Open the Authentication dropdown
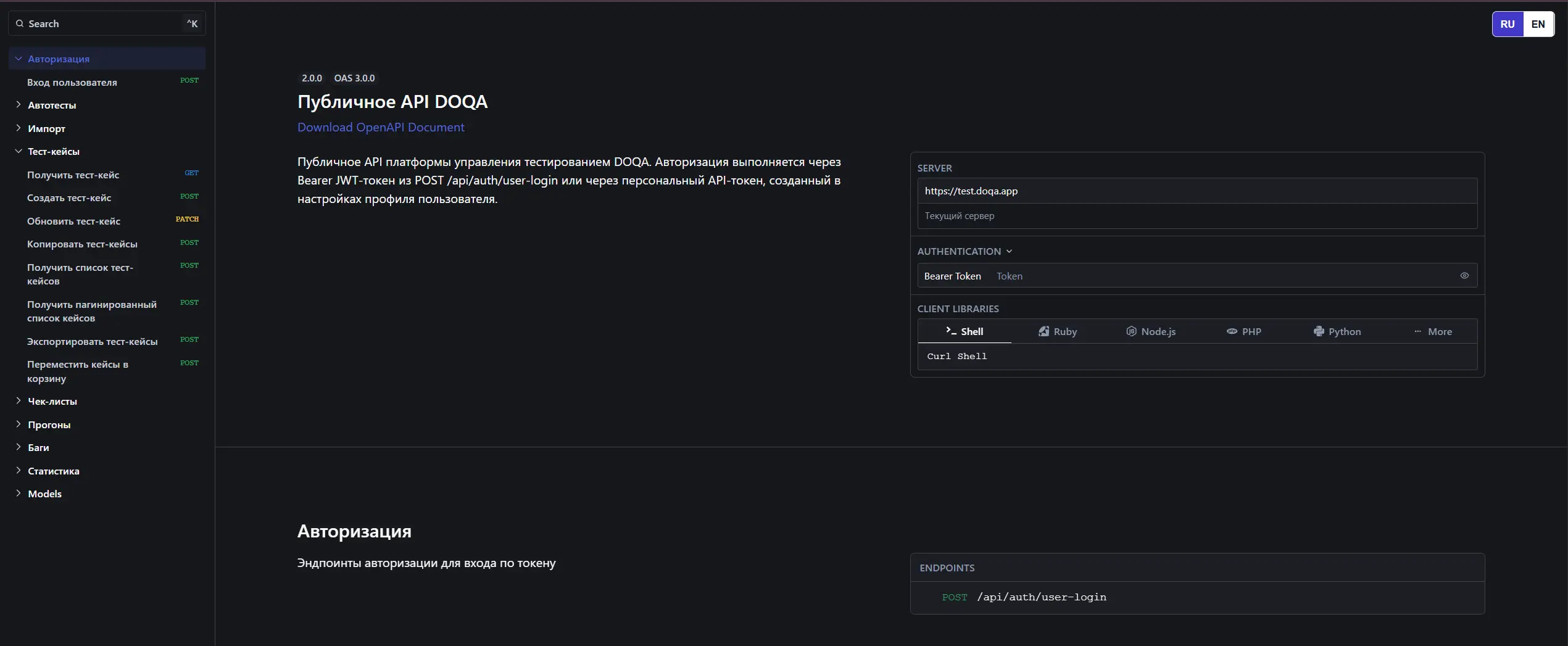This screenshot has width=1568, height=646. [964, 251]
